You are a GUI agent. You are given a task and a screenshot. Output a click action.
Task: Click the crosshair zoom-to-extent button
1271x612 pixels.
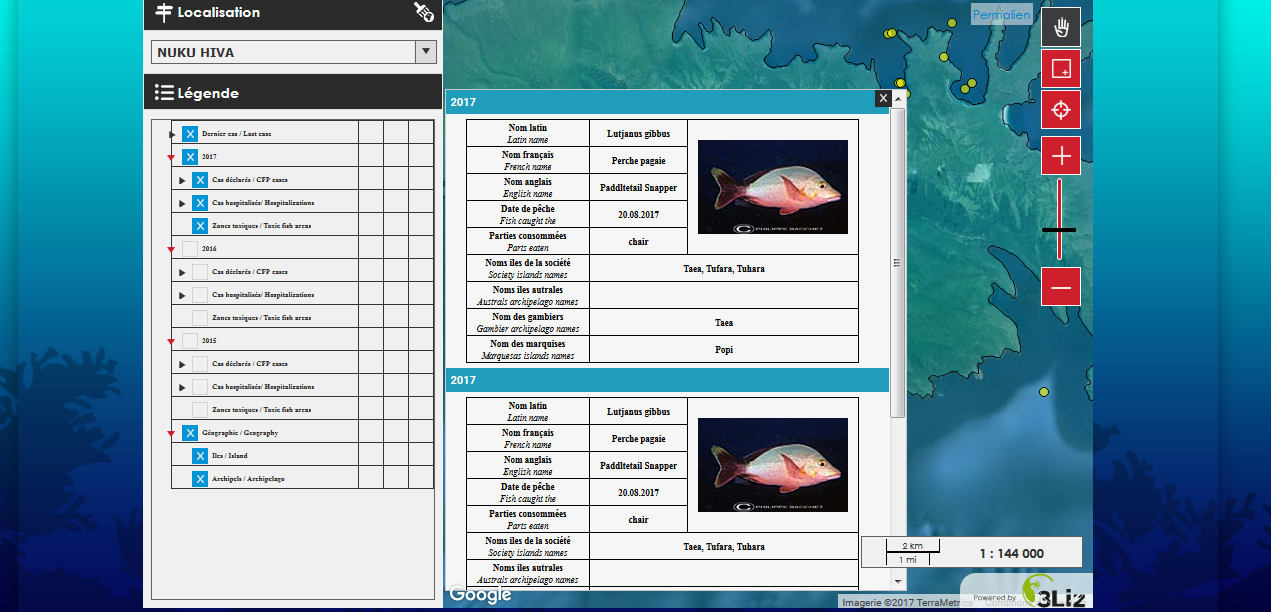pos(1061,109)
